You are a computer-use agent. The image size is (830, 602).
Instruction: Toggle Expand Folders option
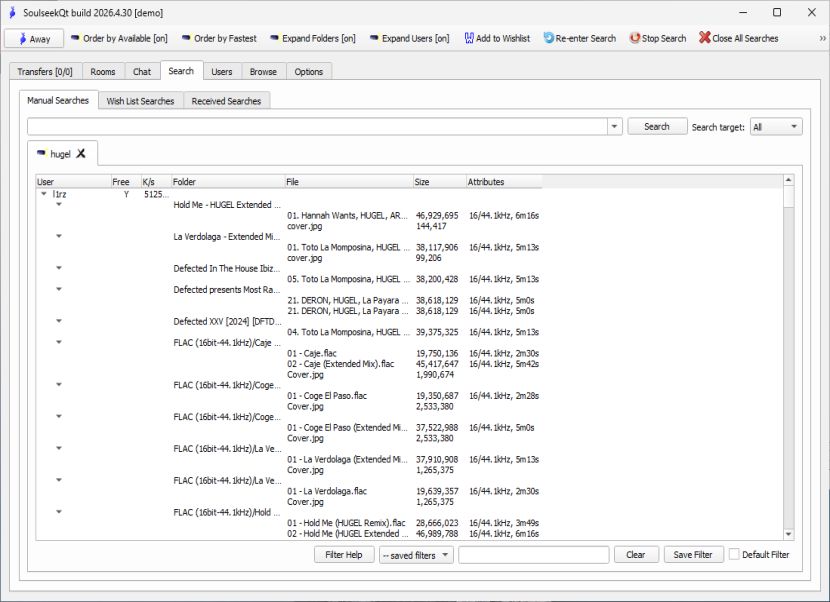click(x=313, y=39)
